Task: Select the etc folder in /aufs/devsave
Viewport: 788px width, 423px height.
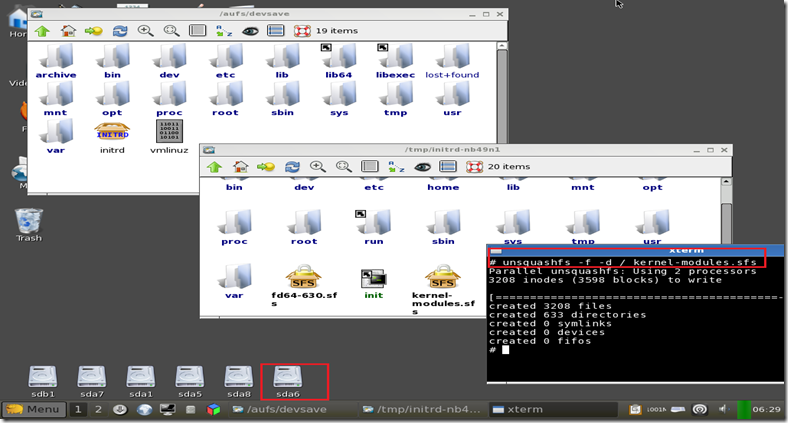Action: pyautogui.click(x=226, y=61)
